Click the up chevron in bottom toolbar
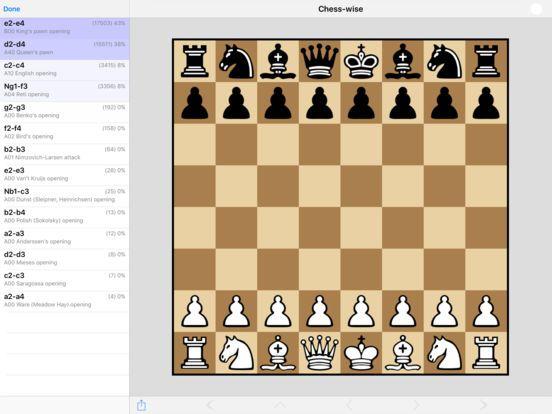 280,405
